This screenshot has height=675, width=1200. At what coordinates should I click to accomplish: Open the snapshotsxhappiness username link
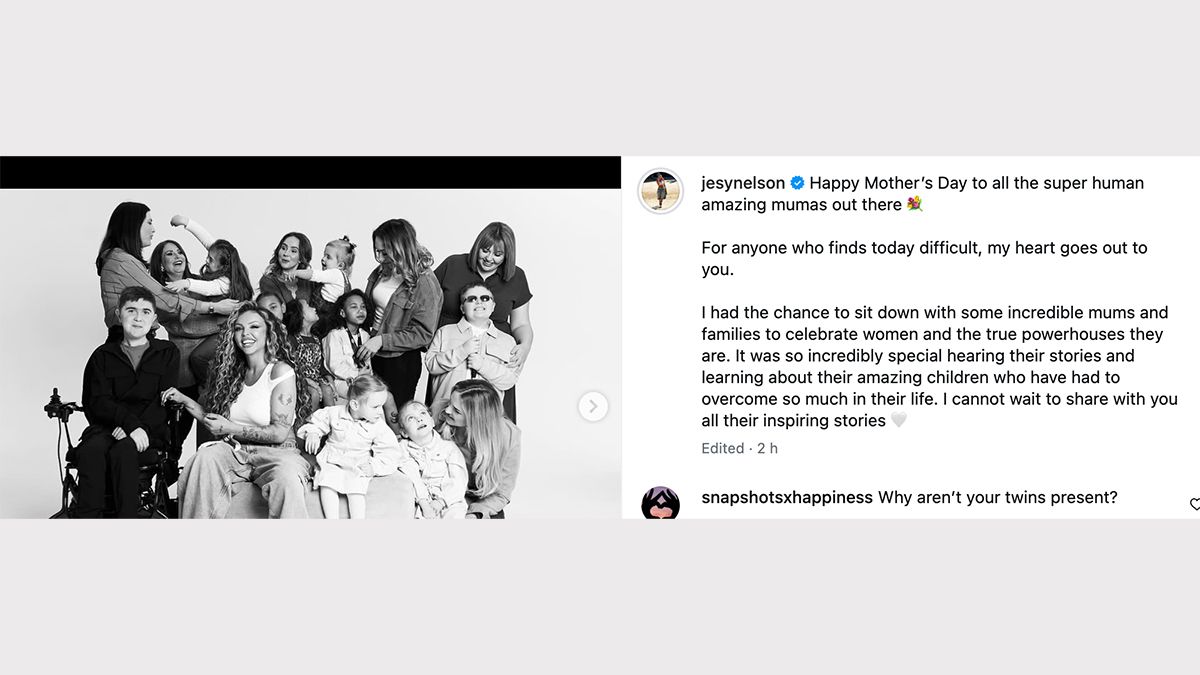pyautogui.click(x=787, y=497)
